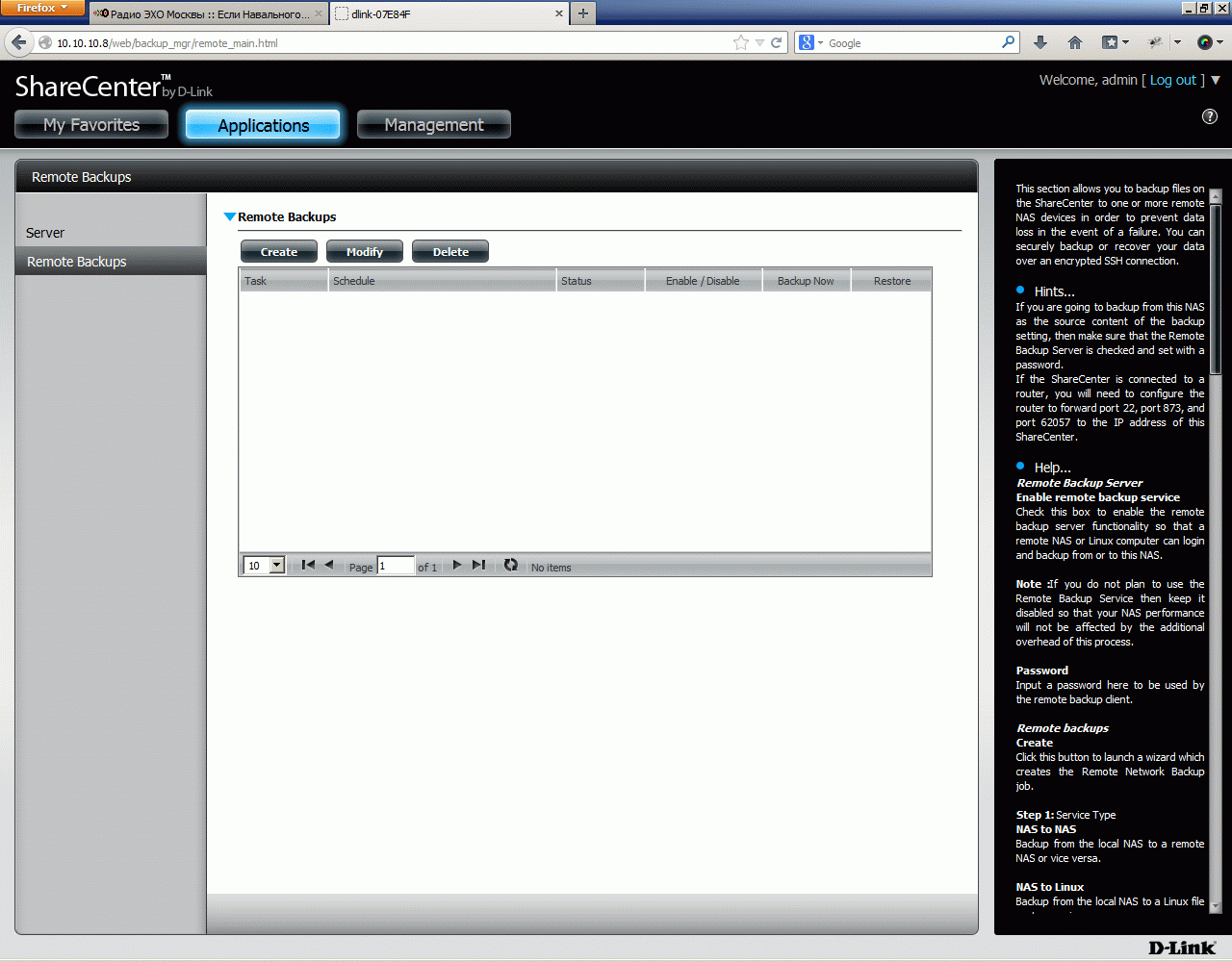
Task: Sort by the Task column header
Action: 284,281
